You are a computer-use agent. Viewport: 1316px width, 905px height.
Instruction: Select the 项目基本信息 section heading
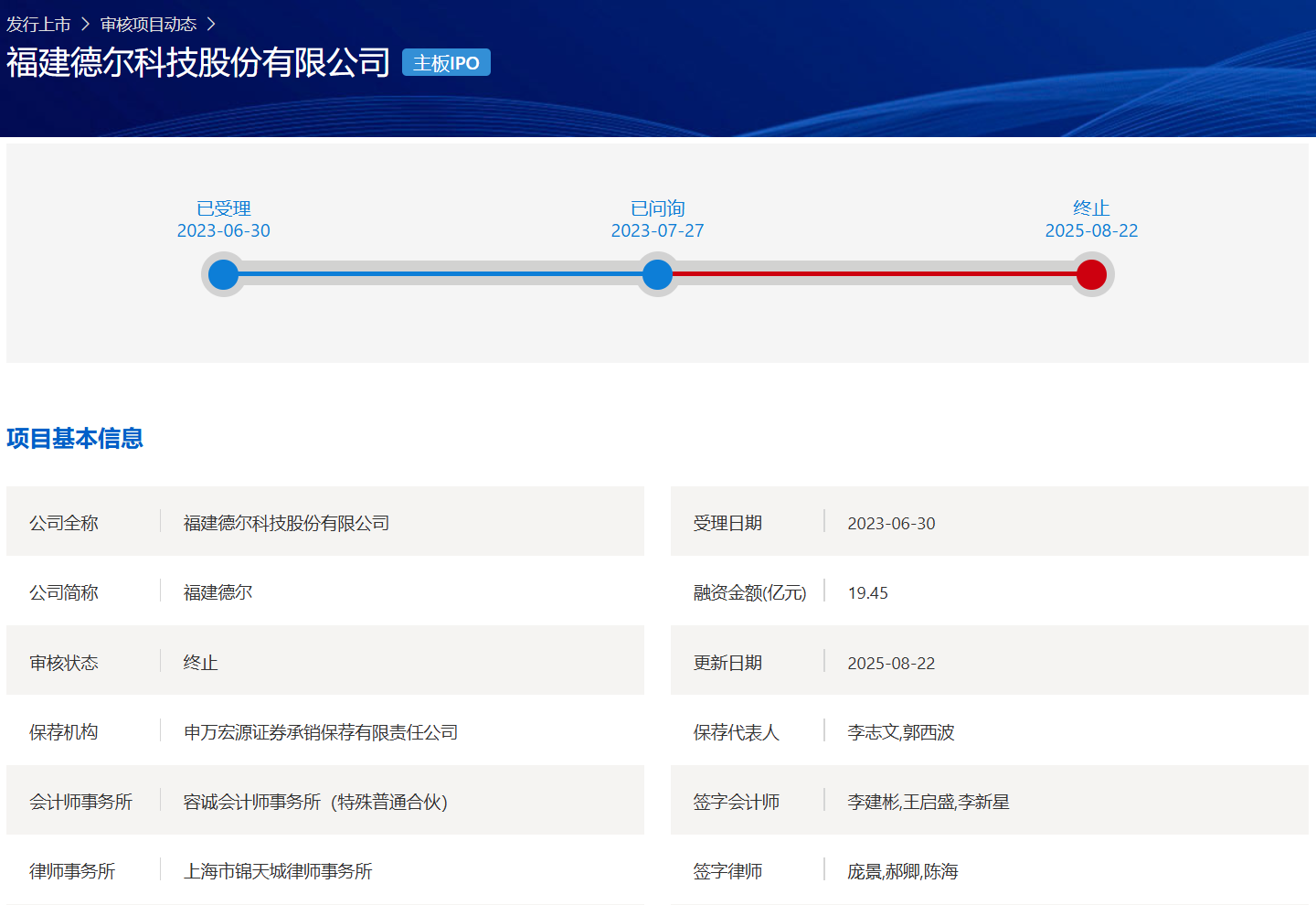(76, 439)
